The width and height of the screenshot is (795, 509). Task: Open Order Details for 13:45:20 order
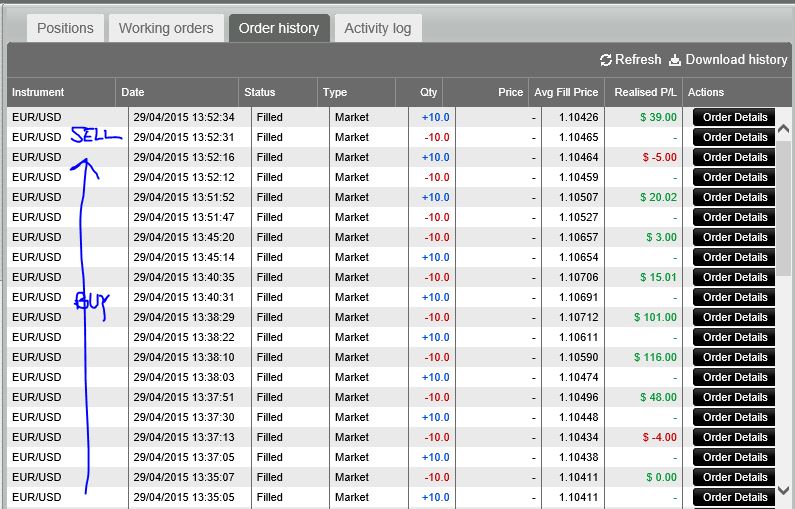click(x=734, y=237)
